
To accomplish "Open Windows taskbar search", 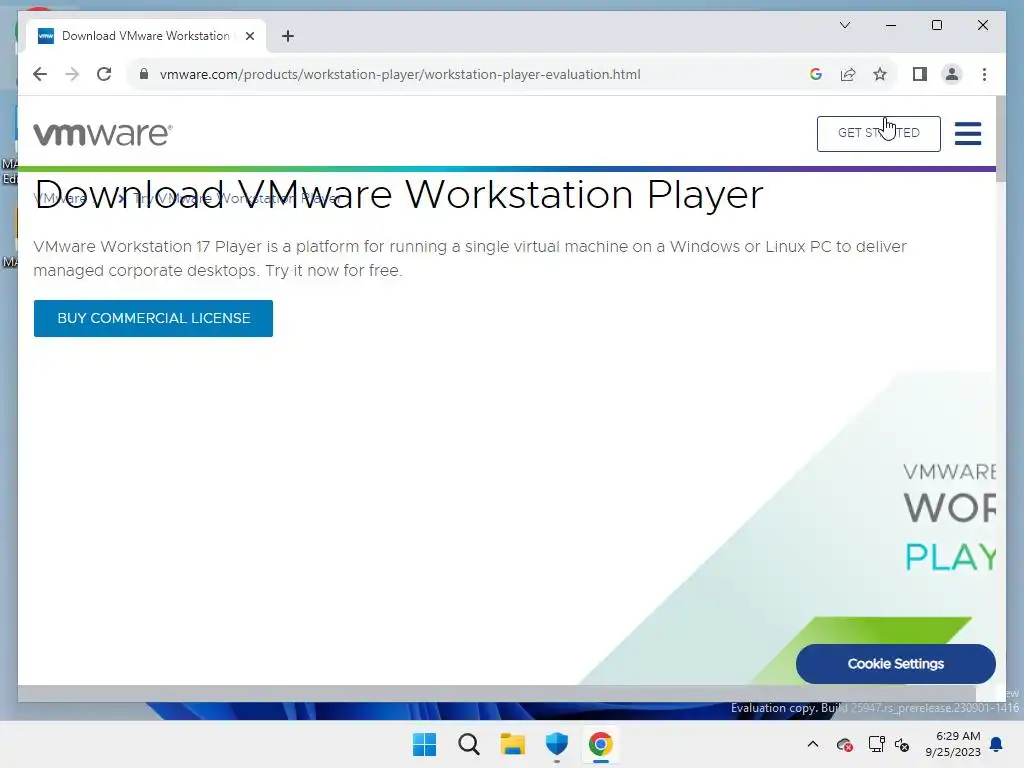I will [469, 744].
